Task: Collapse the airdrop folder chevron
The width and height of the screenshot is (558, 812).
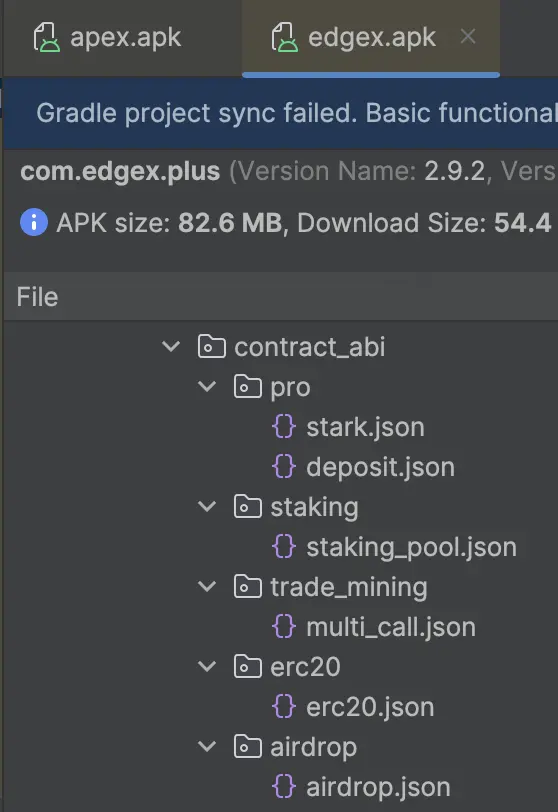Action: tap(207, 747)
